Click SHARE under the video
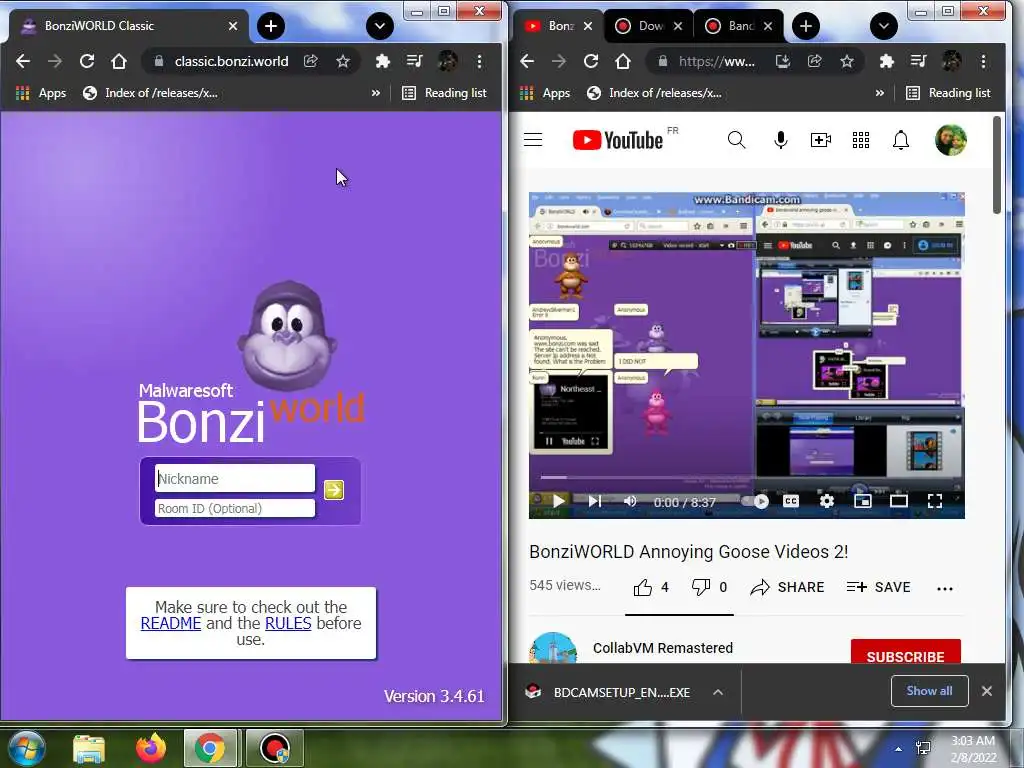 (788, 588)
